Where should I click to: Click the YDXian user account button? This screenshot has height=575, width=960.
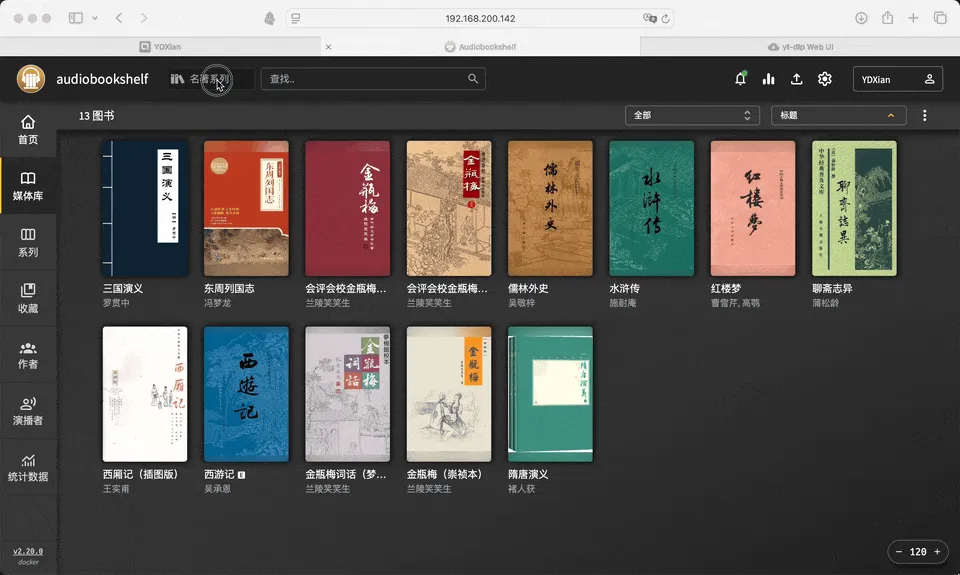(x=897, y=79)
